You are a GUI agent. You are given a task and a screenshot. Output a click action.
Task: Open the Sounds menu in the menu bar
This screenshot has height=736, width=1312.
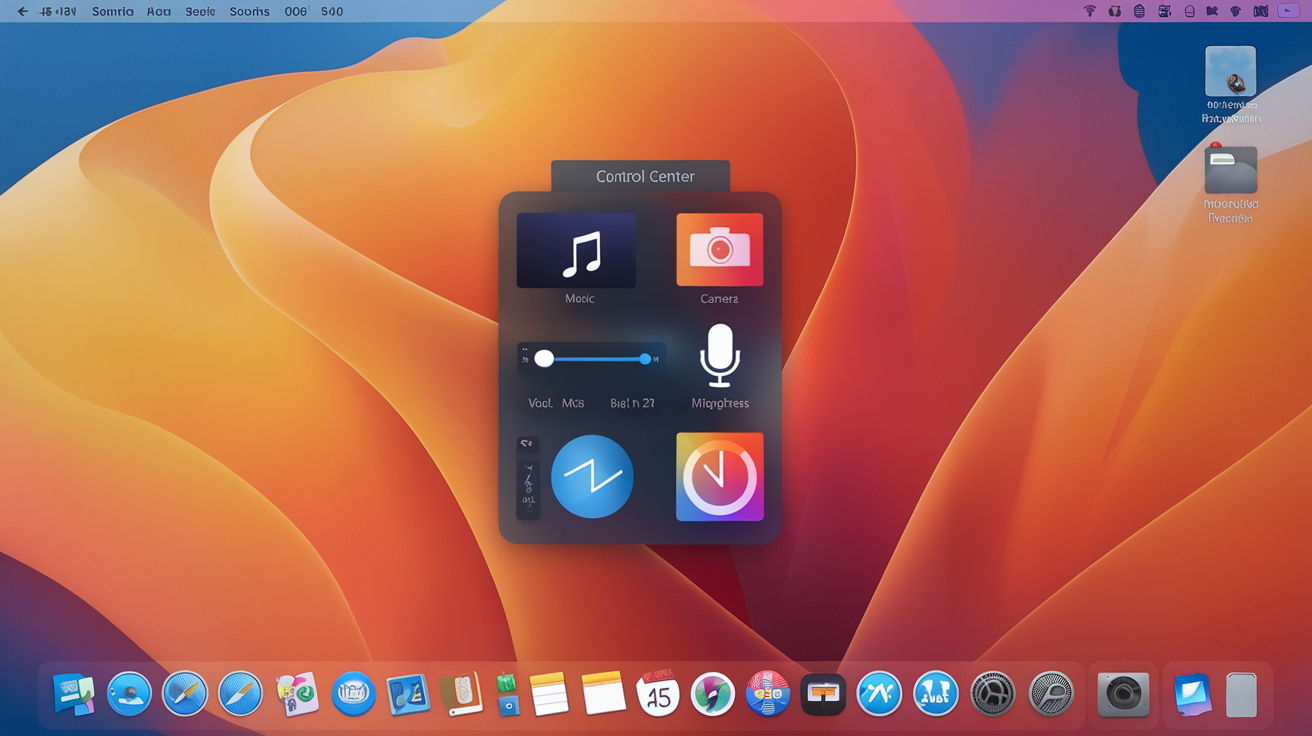pos(248,11)
